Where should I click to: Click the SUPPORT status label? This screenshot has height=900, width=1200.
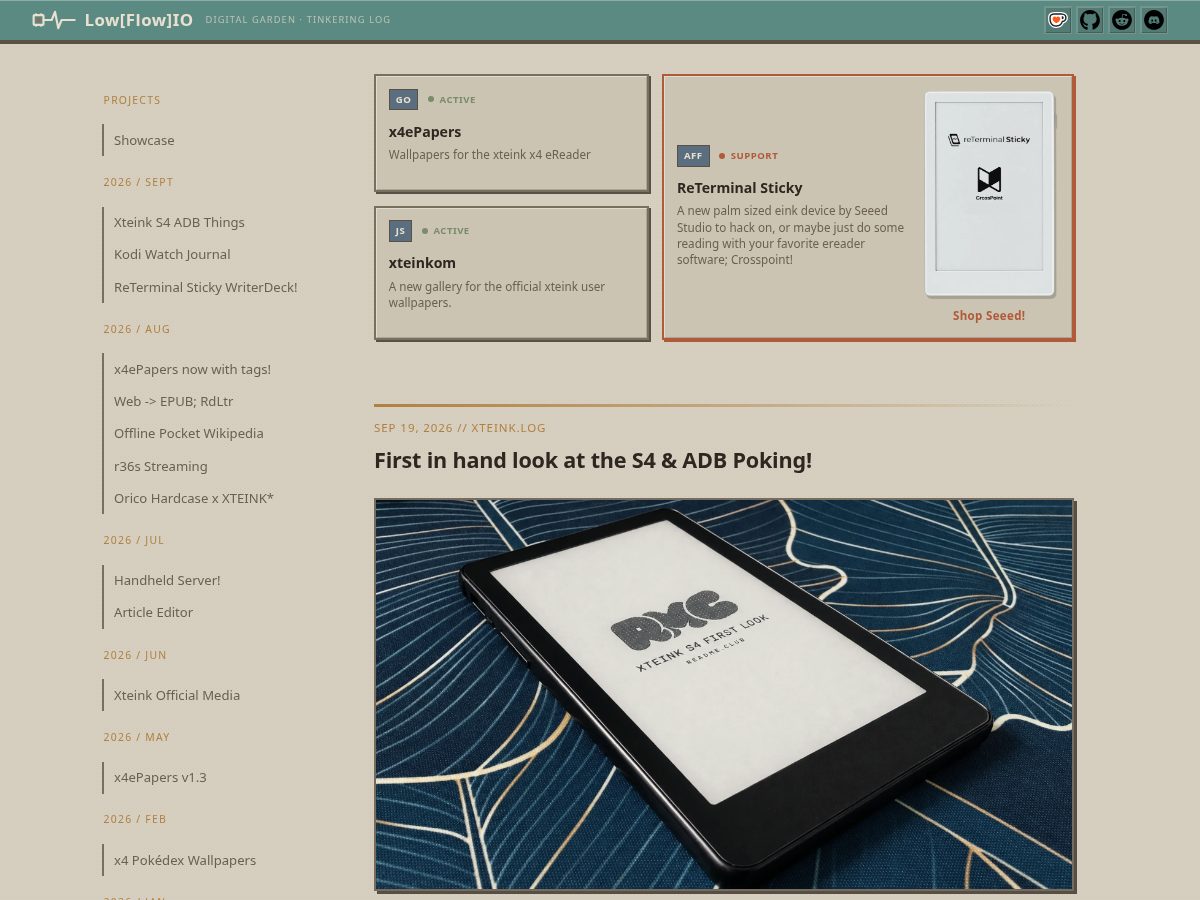[748, 156]
